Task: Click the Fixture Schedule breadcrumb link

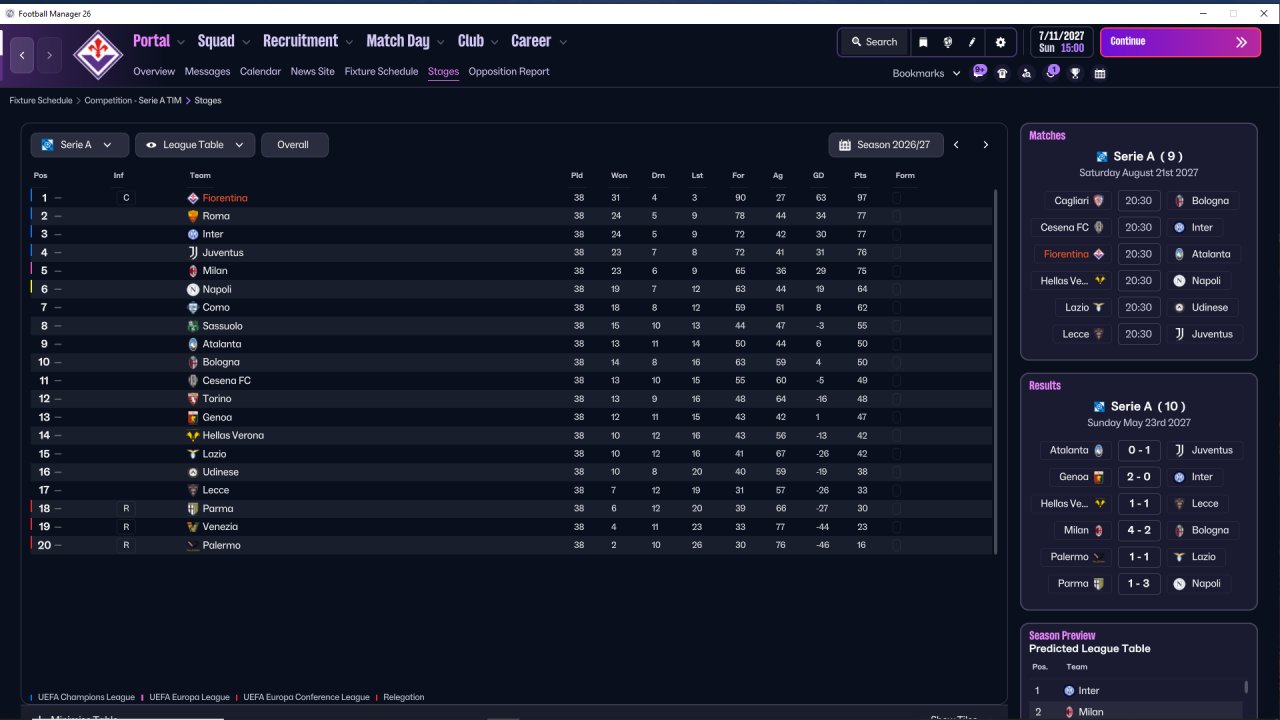Action: 41,101
